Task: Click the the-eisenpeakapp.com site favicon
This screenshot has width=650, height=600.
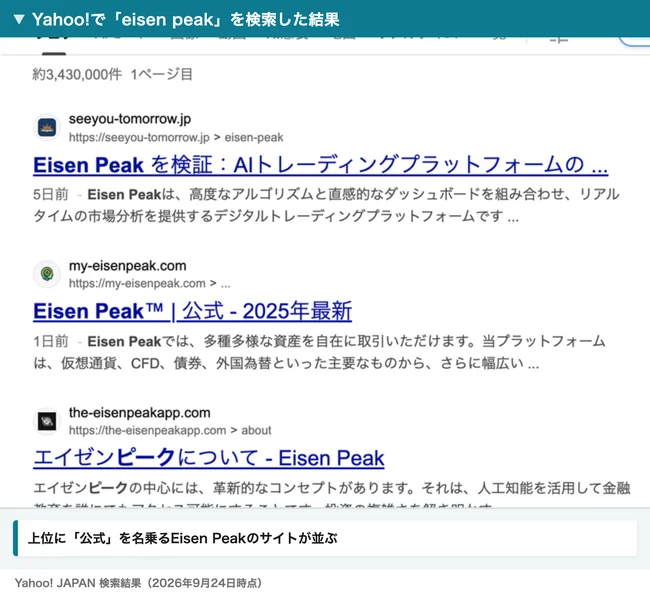Action: click(47, 421)
